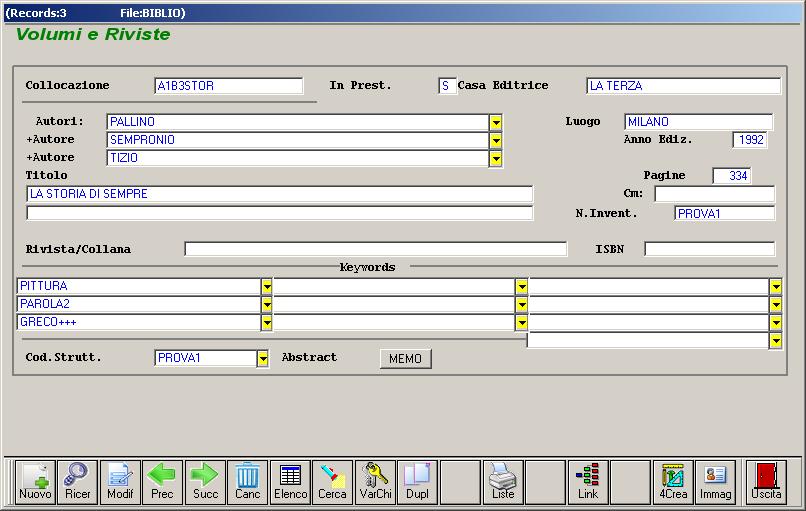
Task: Open the rightmost keyword dropdown in PITTURA row
Action: click(x=776, y=286)
